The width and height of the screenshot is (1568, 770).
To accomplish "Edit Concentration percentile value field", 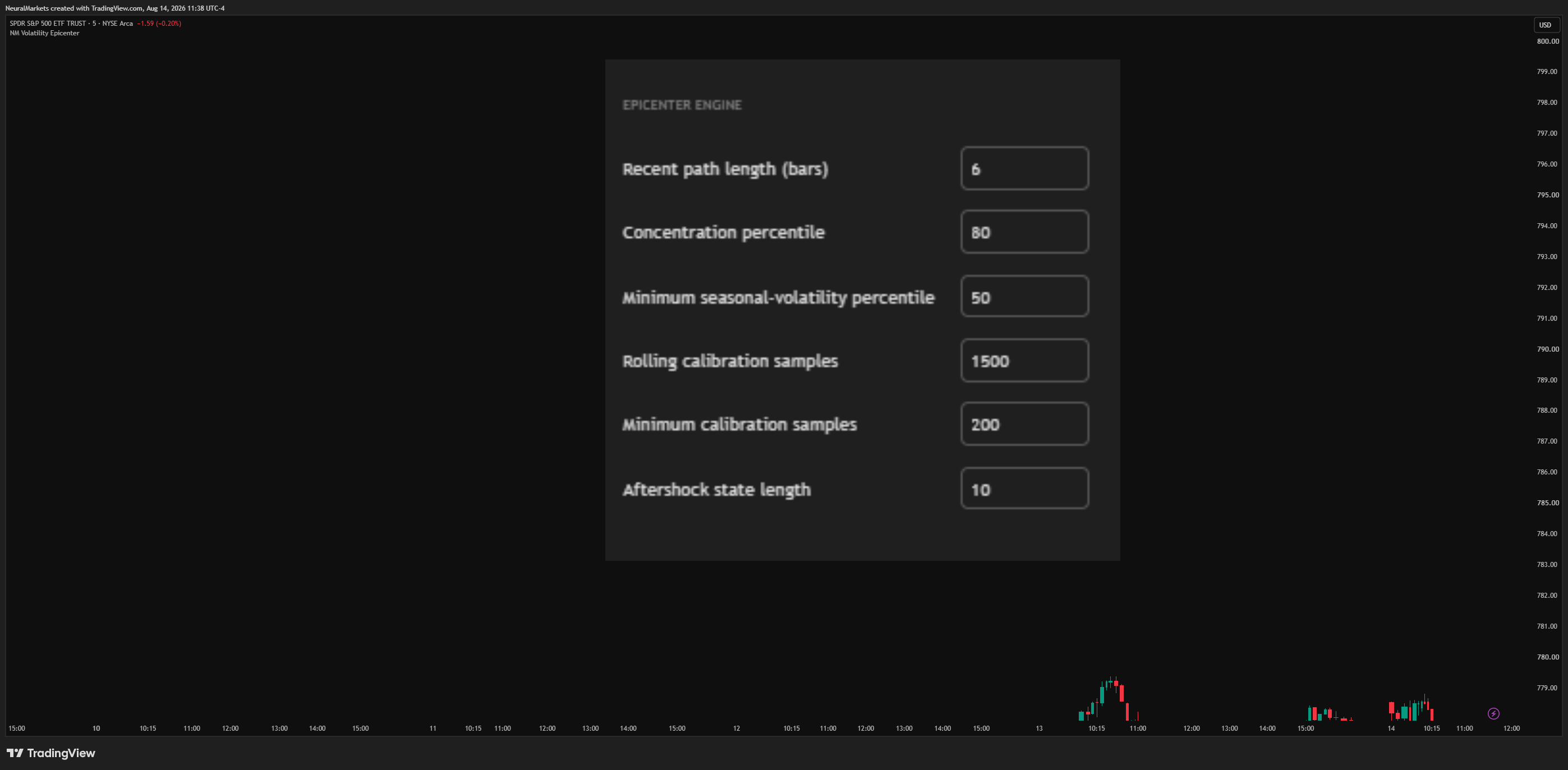I will (1024, 232).
